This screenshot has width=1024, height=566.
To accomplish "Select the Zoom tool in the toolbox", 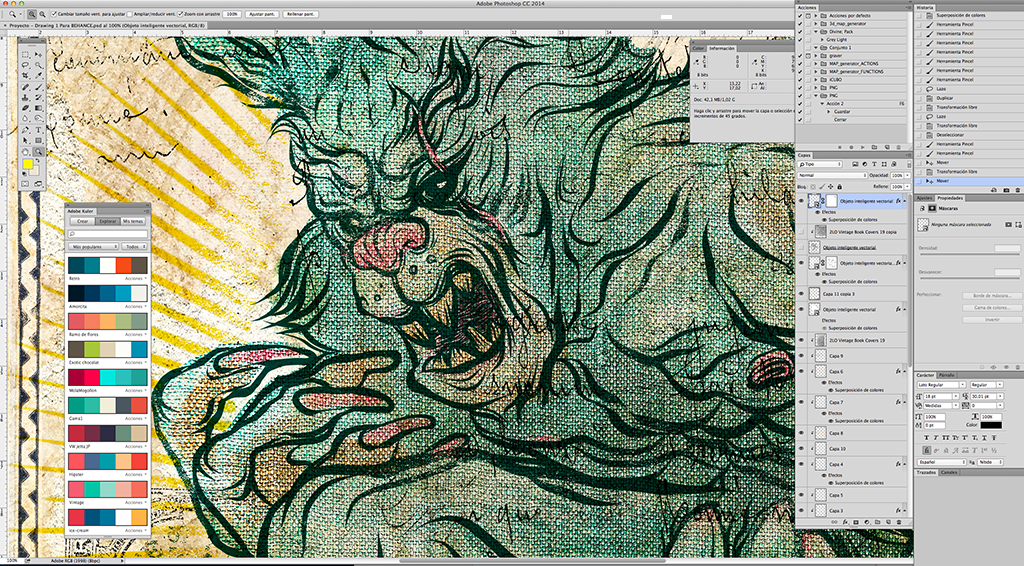I will click(39, 151).
